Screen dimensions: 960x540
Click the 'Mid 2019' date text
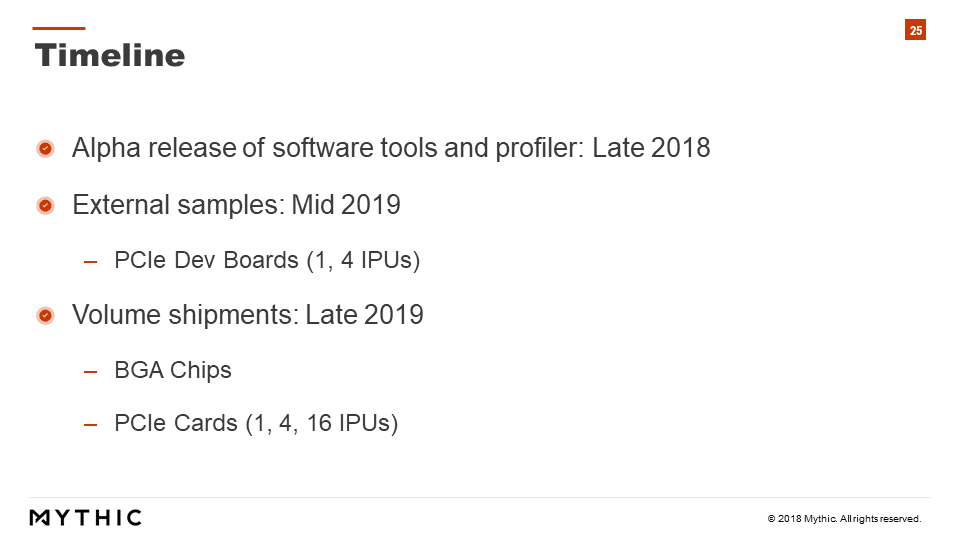point(346,204)
